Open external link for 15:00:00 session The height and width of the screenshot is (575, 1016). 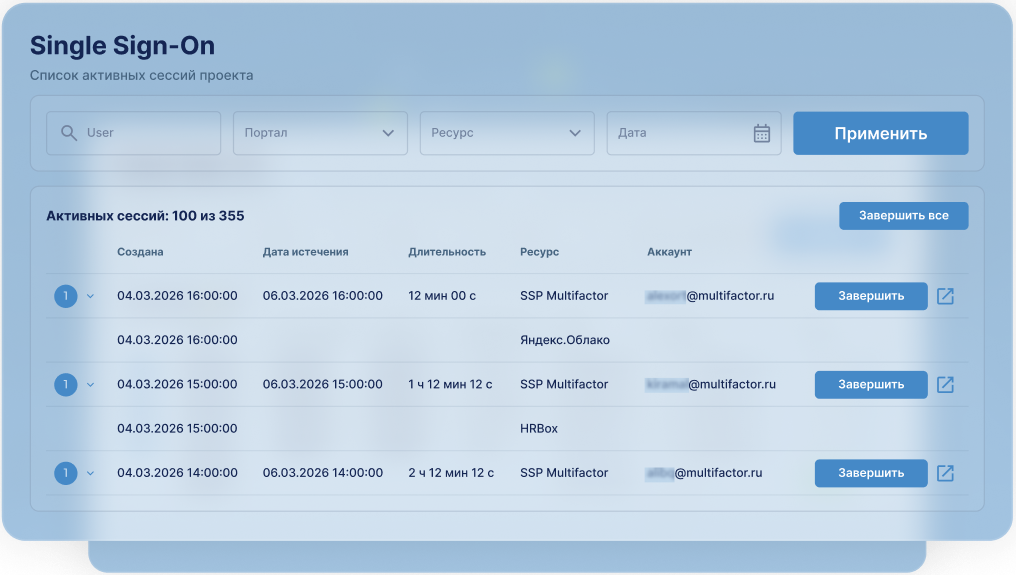coord(945,384)
